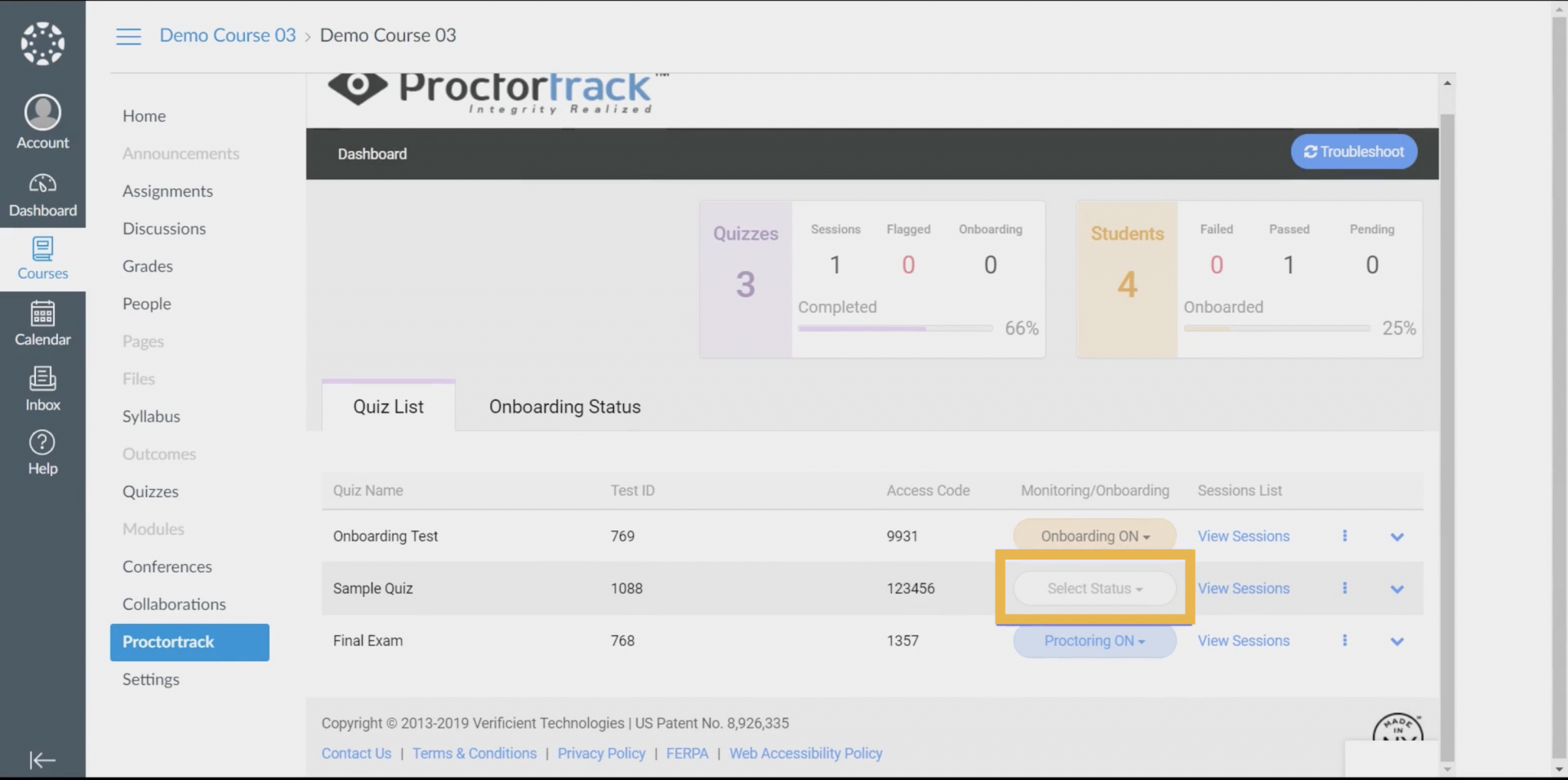Click the Dashboard heading in dark bar

[x=372, y=153]
